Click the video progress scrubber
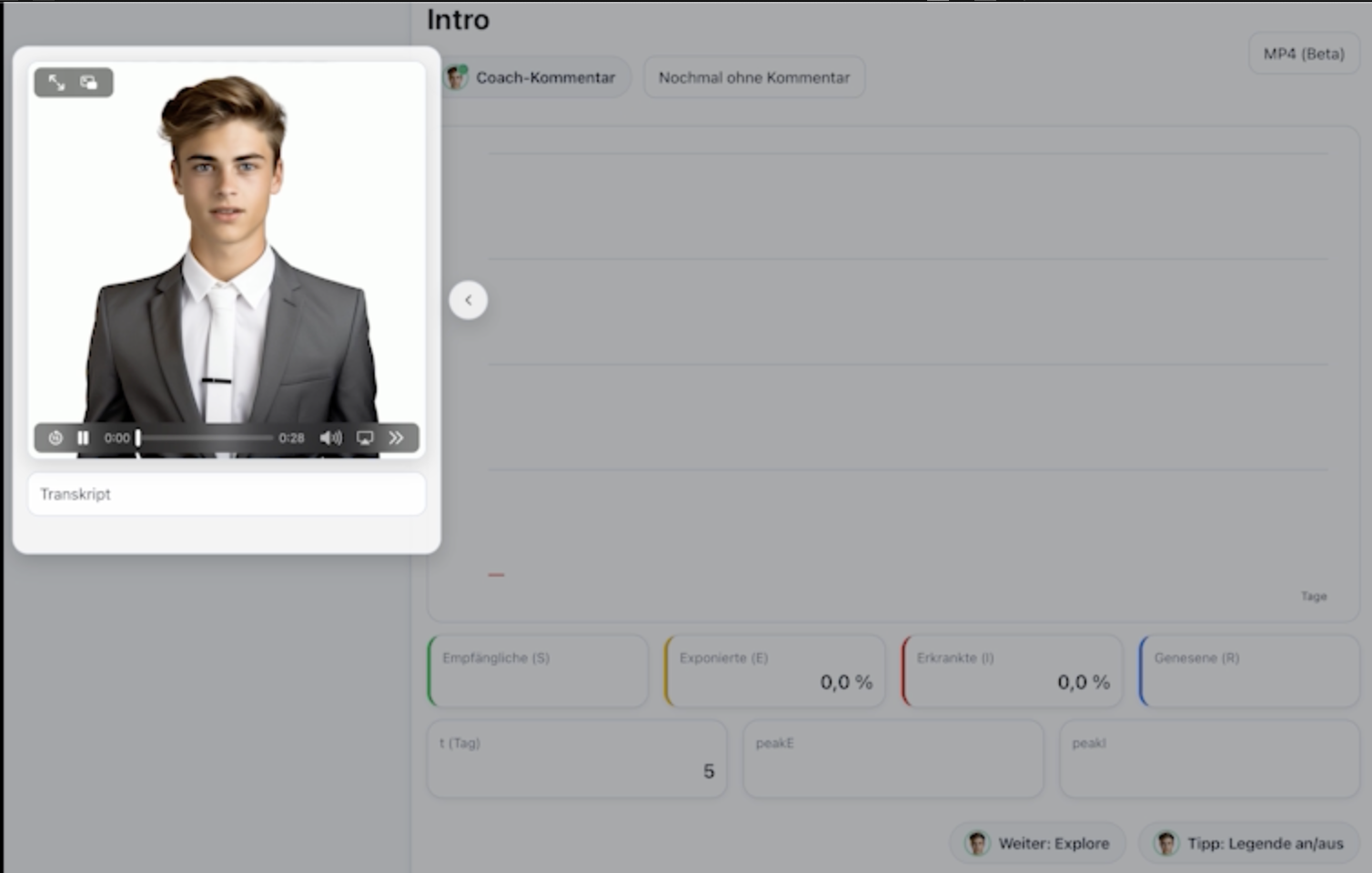 [x=205, y=437]
